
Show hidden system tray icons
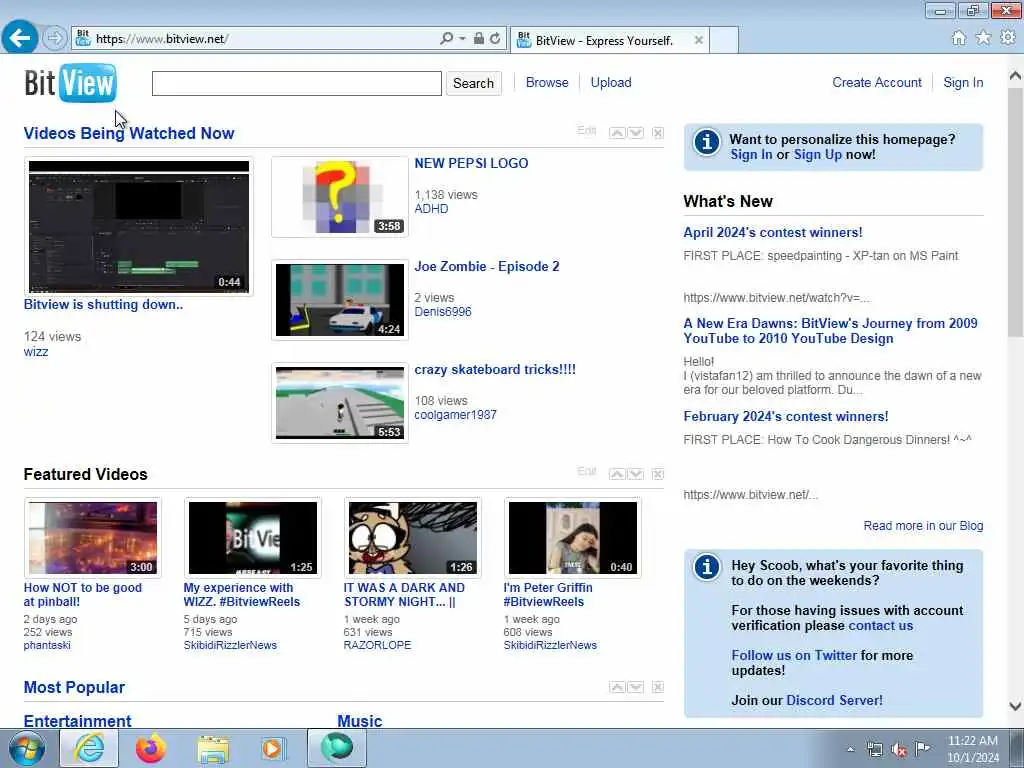(850, 749)
